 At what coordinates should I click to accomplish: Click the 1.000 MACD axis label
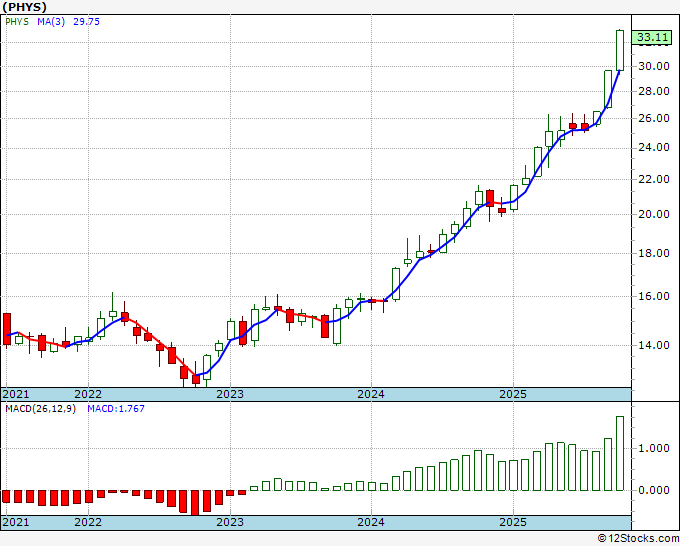[654, 448]
